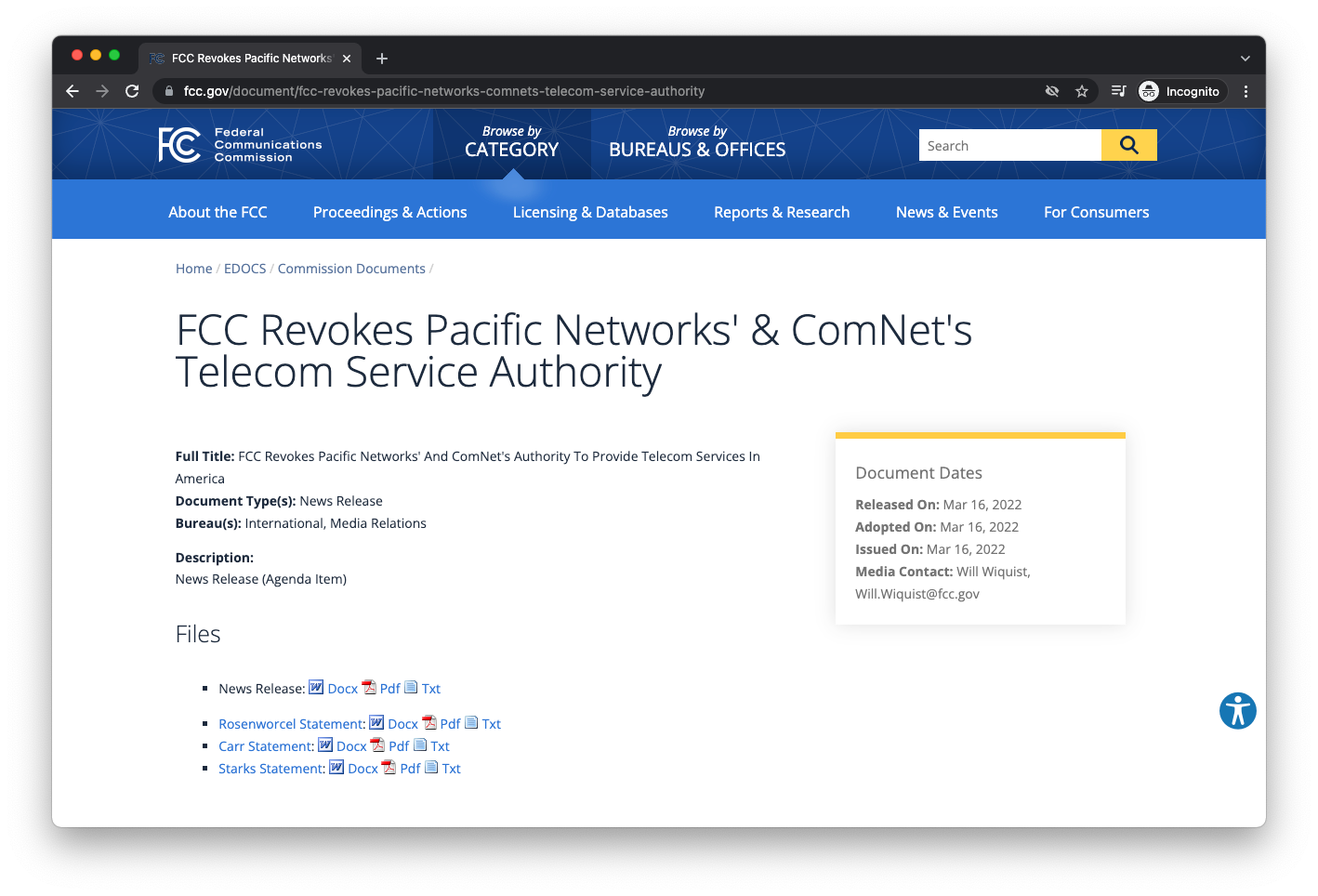Click the yellow search magnifier button
1318x896 pixels.
click(1128, 145)
